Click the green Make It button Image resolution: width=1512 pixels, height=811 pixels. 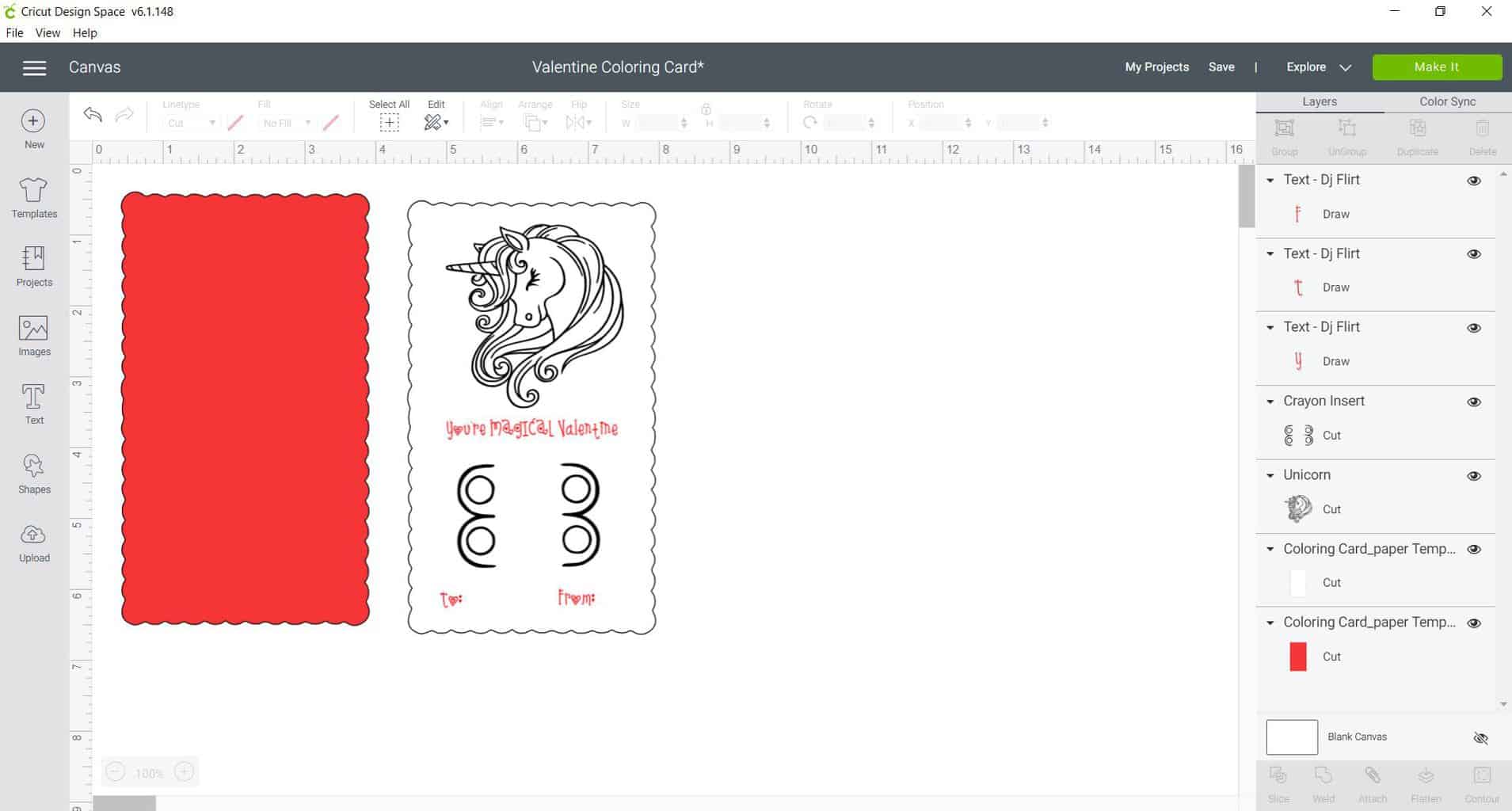[x=1436, y=67]
